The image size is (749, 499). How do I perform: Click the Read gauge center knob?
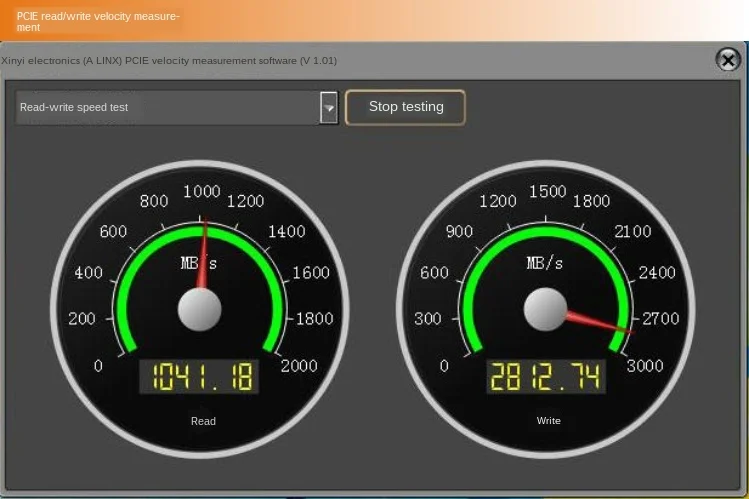[x=199, y=309]
